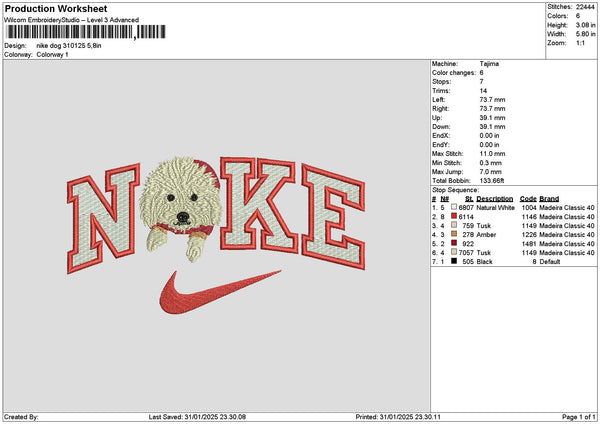The width and height of the screenshot is (600, 424).
Task: Click the Code column header
Action: point(528,199)
